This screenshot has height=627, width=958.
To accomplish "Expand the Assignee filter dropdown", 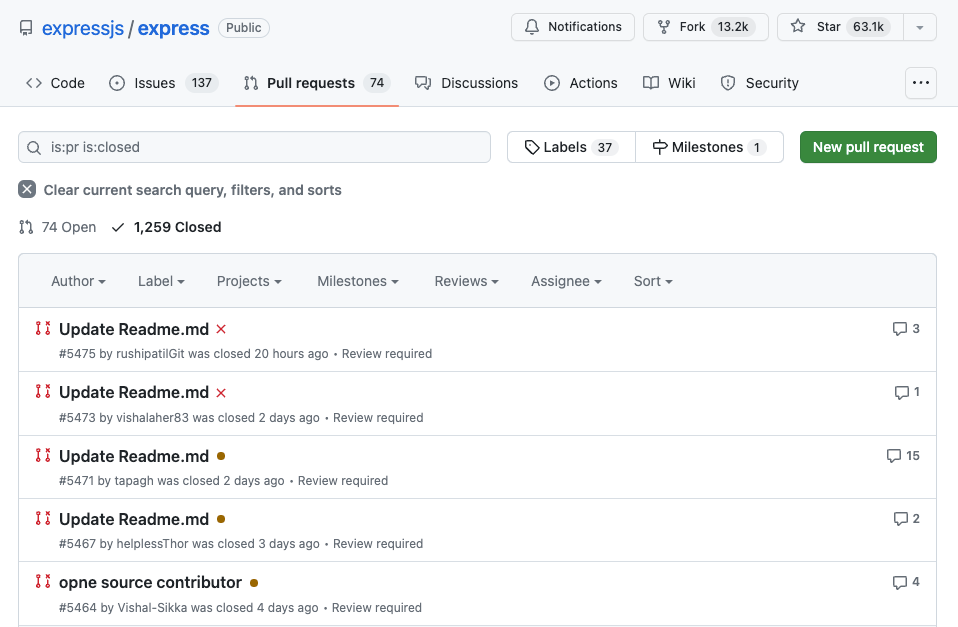I will (566, 281).
